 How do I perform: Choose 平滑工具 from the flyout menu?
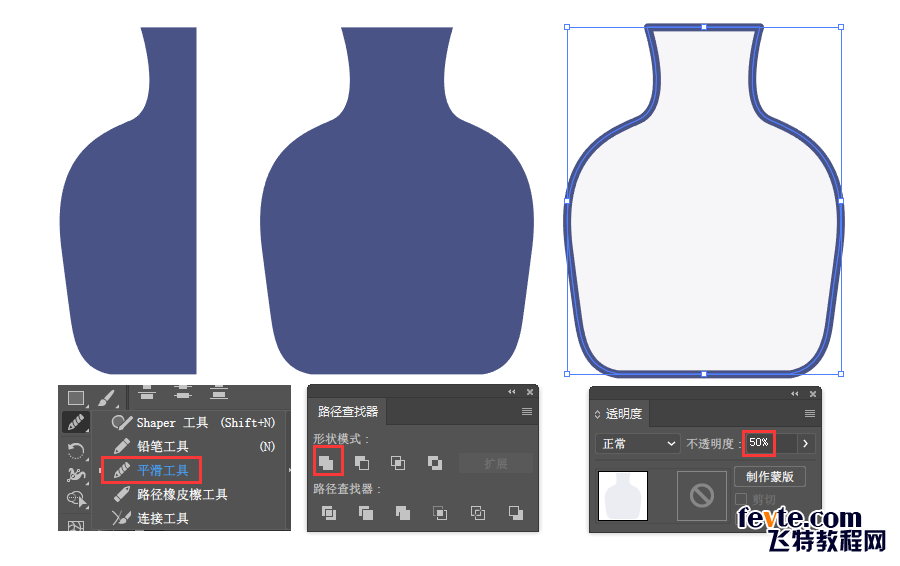(x=152, y=470)
